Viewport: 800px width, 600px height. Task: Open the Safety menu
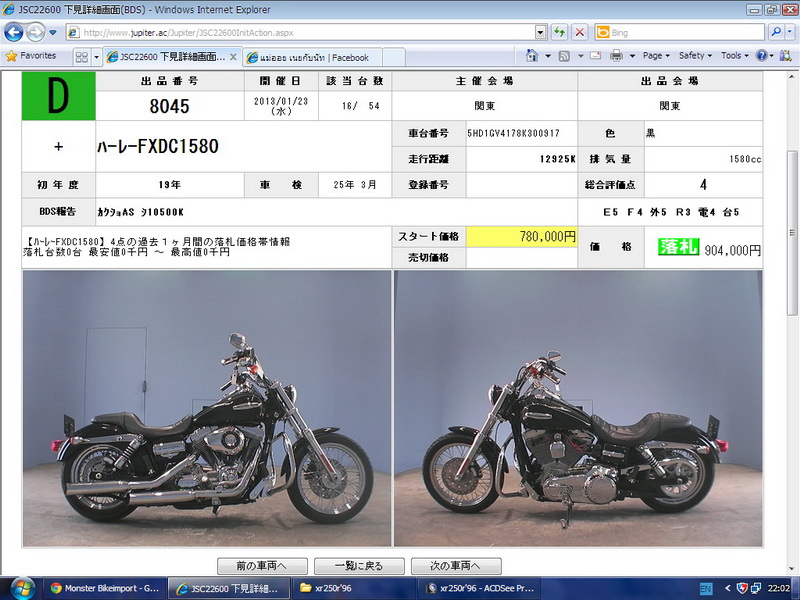695,56
